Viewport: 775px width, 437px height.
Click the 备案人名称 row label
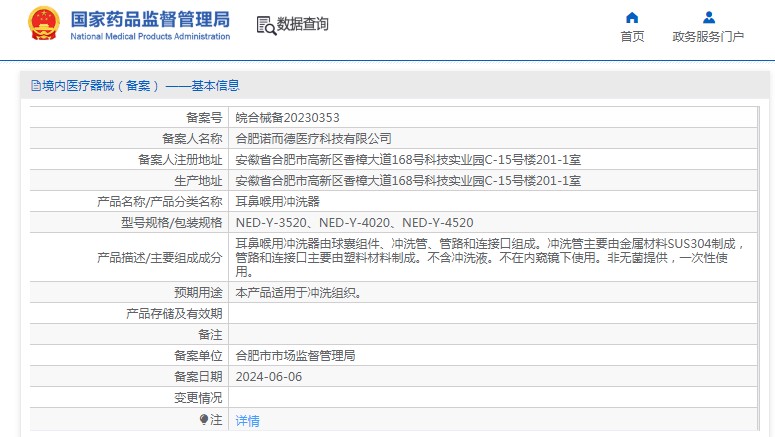192,138
